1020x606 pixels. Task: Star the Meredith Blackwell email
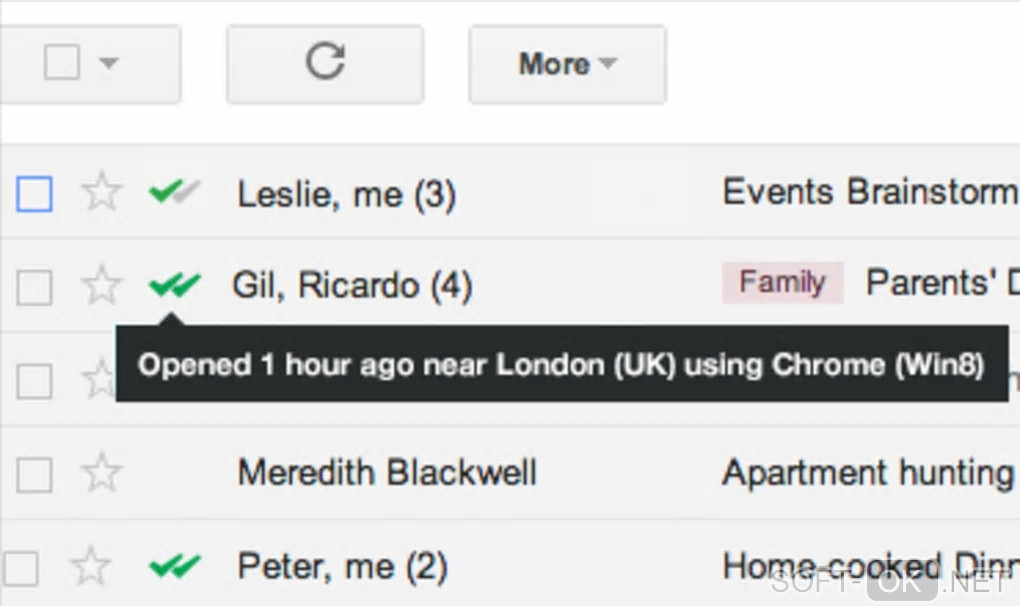(x=101, y=473)
